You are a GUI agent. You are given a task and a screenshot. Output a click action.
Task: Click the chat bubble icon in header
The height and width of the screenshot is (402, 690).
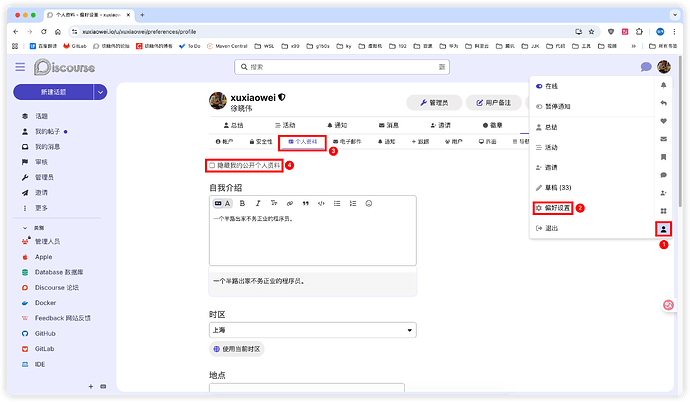click(x=645, y=67)
